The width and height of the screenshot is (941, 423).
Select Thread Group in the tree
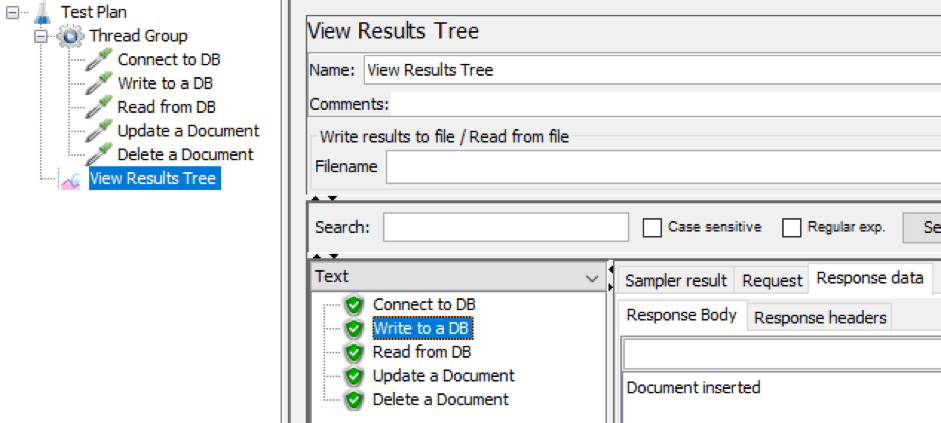click(x=139, y=36)
